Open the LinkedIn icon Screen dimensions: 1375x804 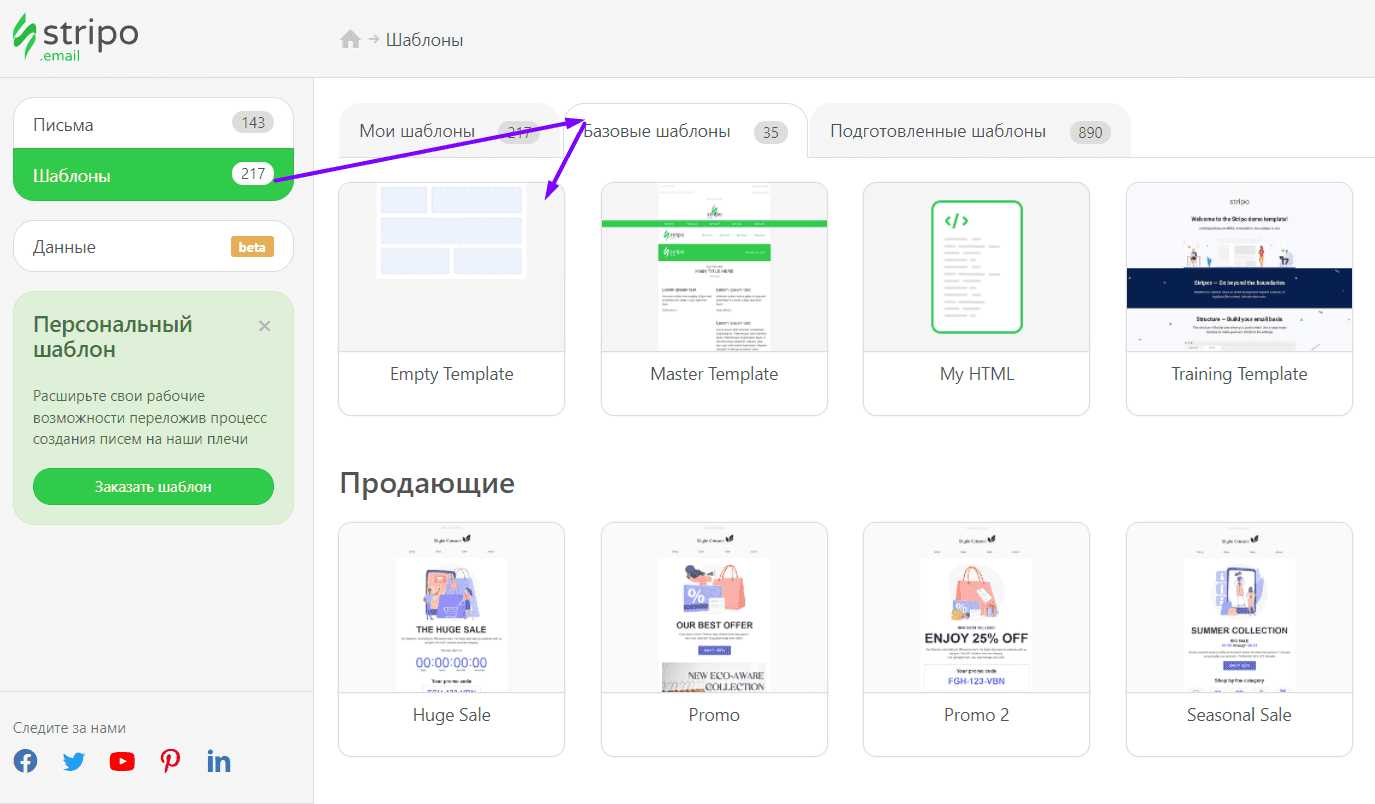pyautogui.click(x=218, y=761)
